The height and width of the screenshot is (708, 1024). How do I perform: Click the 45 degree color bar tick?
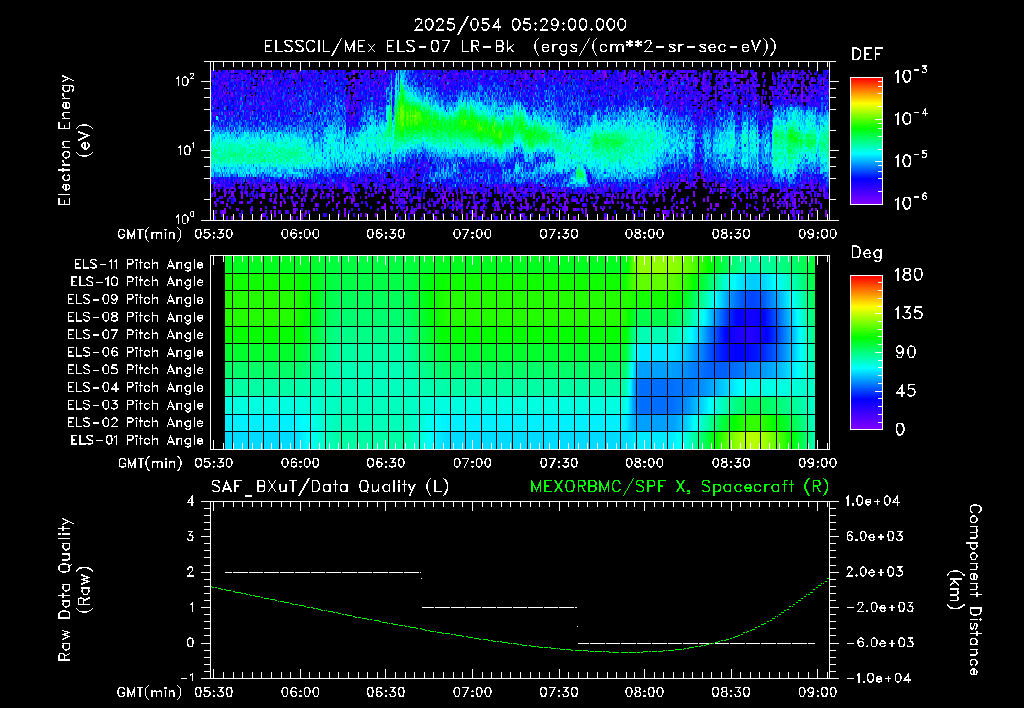click(x=905, y=391)
